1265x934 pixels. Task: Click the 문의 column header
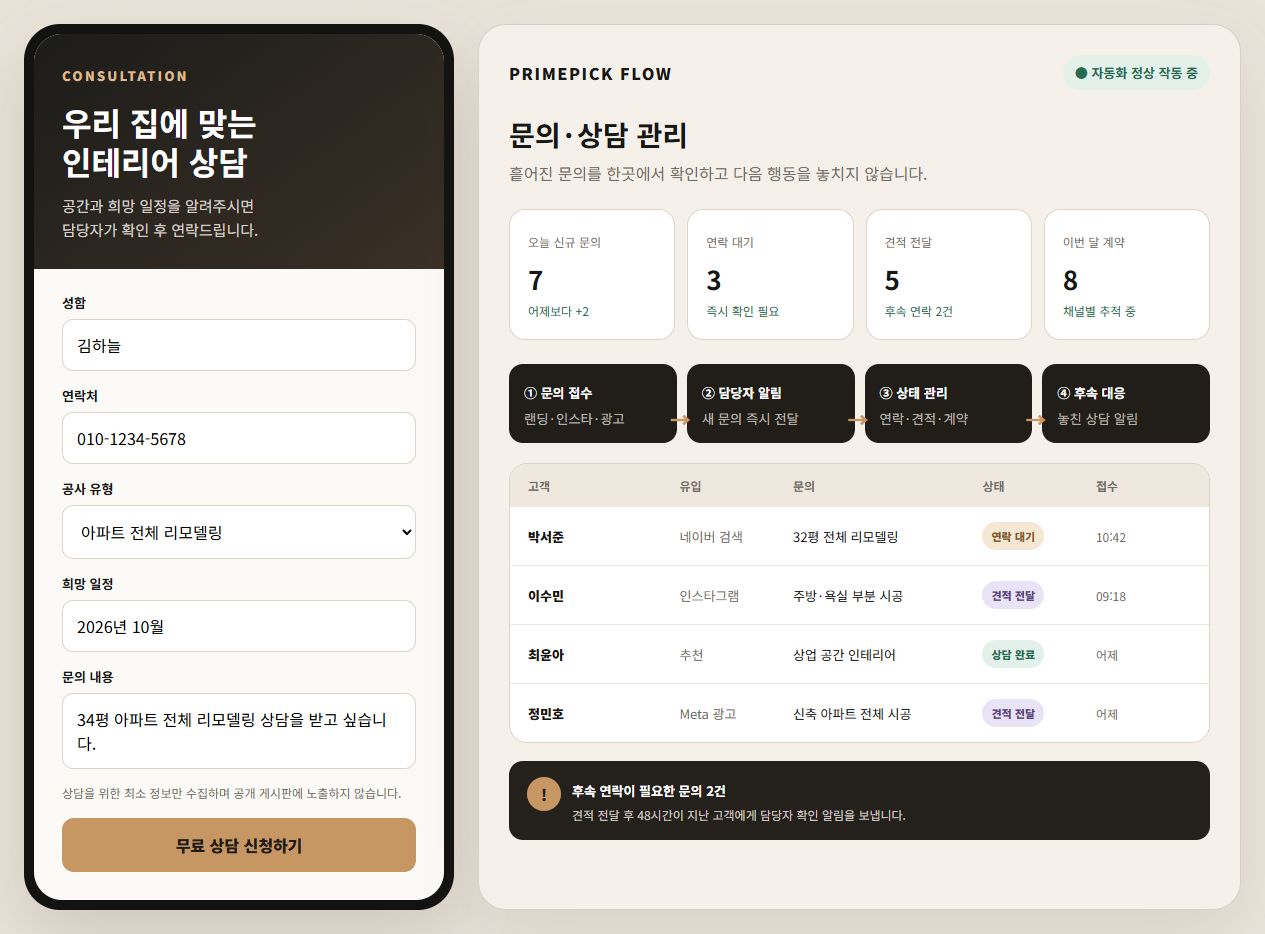[x=804, y=486]
